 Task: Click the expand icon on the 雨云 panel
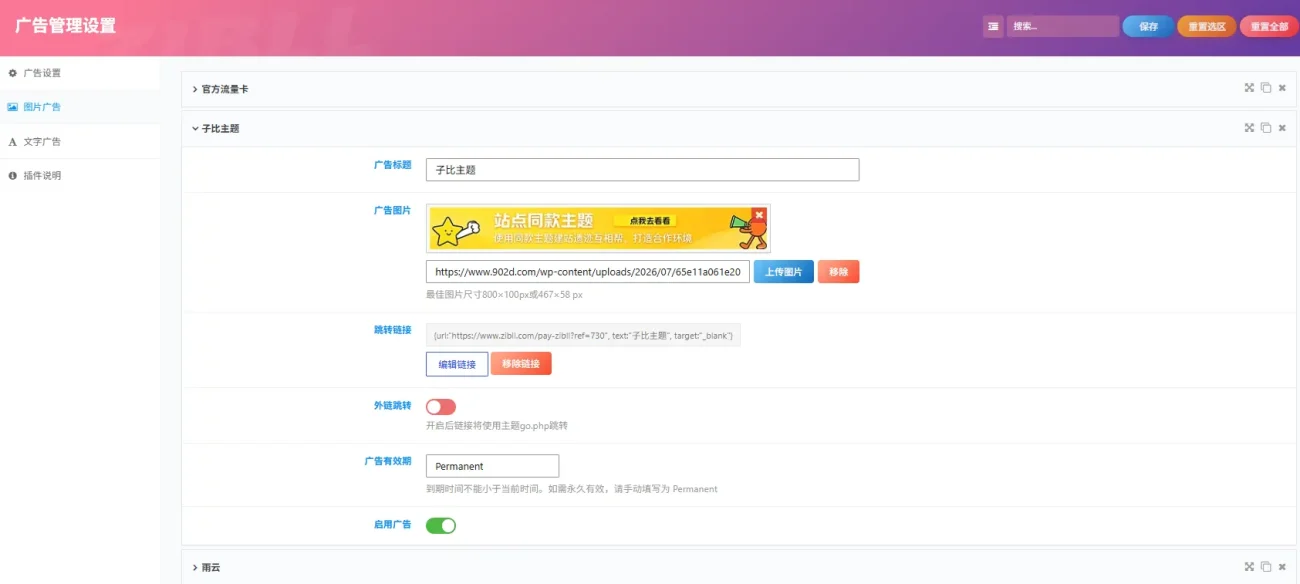(x=1249, y=567)
